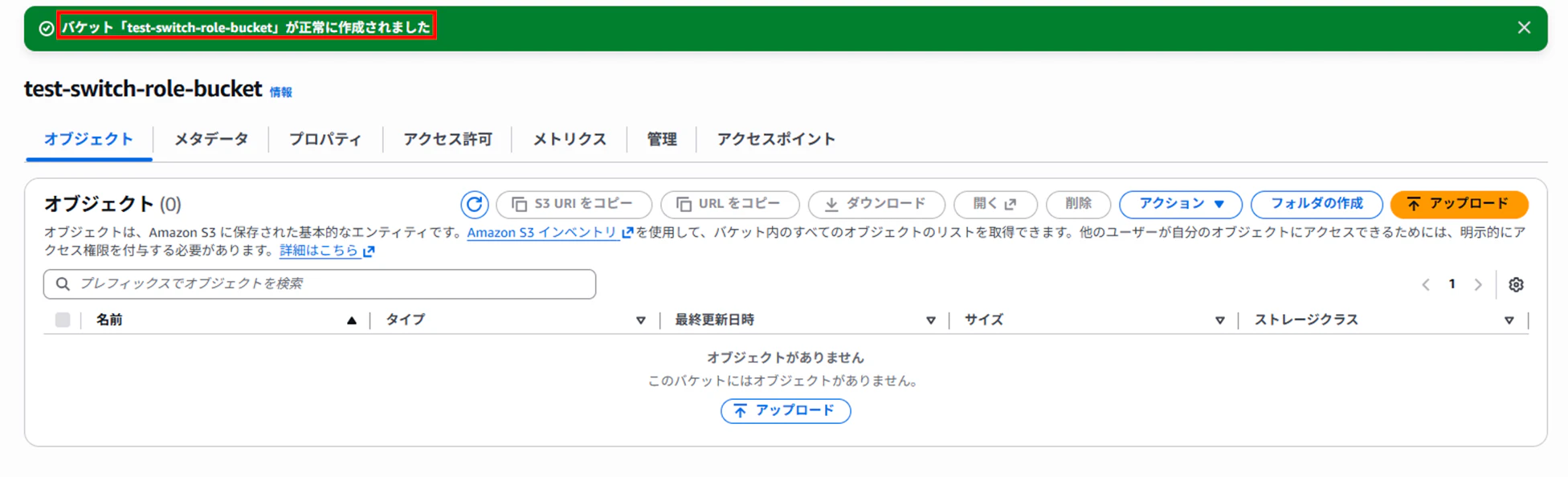The width and height of the screenshot is (1568, 477).
Task: Sort by タイプ column arrow
Action: click(x=640, y=321)
